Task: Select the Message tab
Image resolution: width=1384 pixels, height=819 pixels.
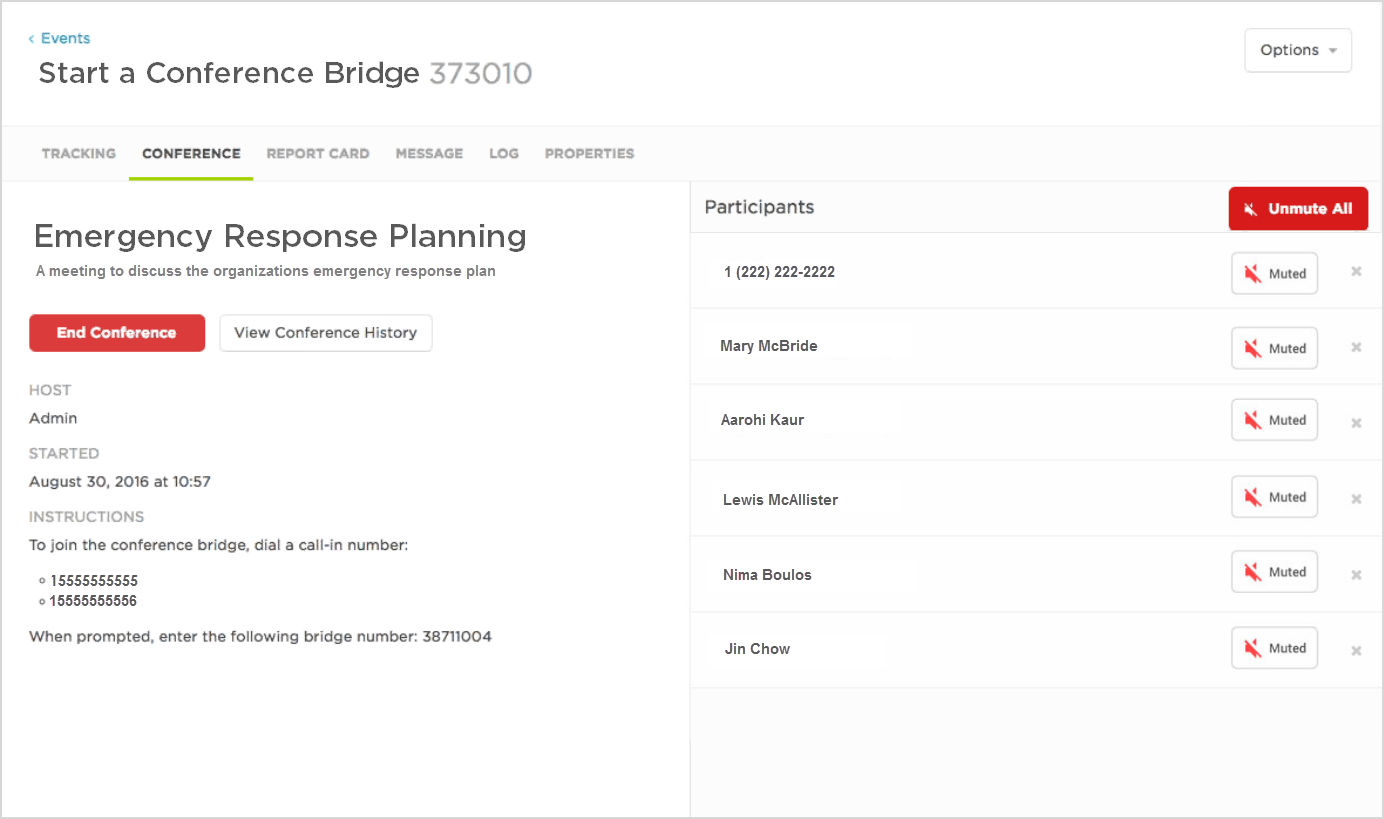Action: 429,154
